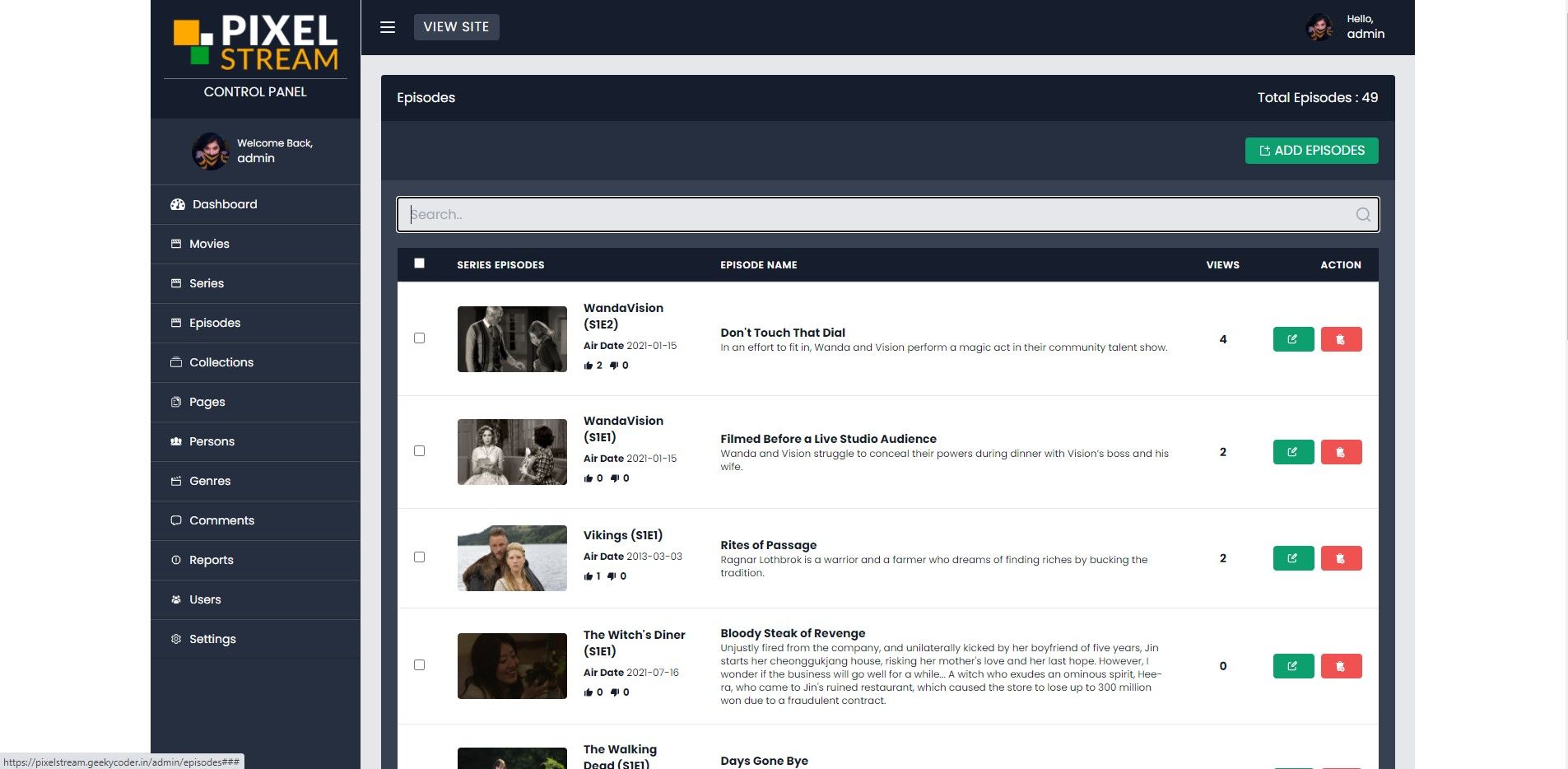Open the Vikings S1E1 thumbnail
Screen dimensions: 1568x769
tap(512, 558)
